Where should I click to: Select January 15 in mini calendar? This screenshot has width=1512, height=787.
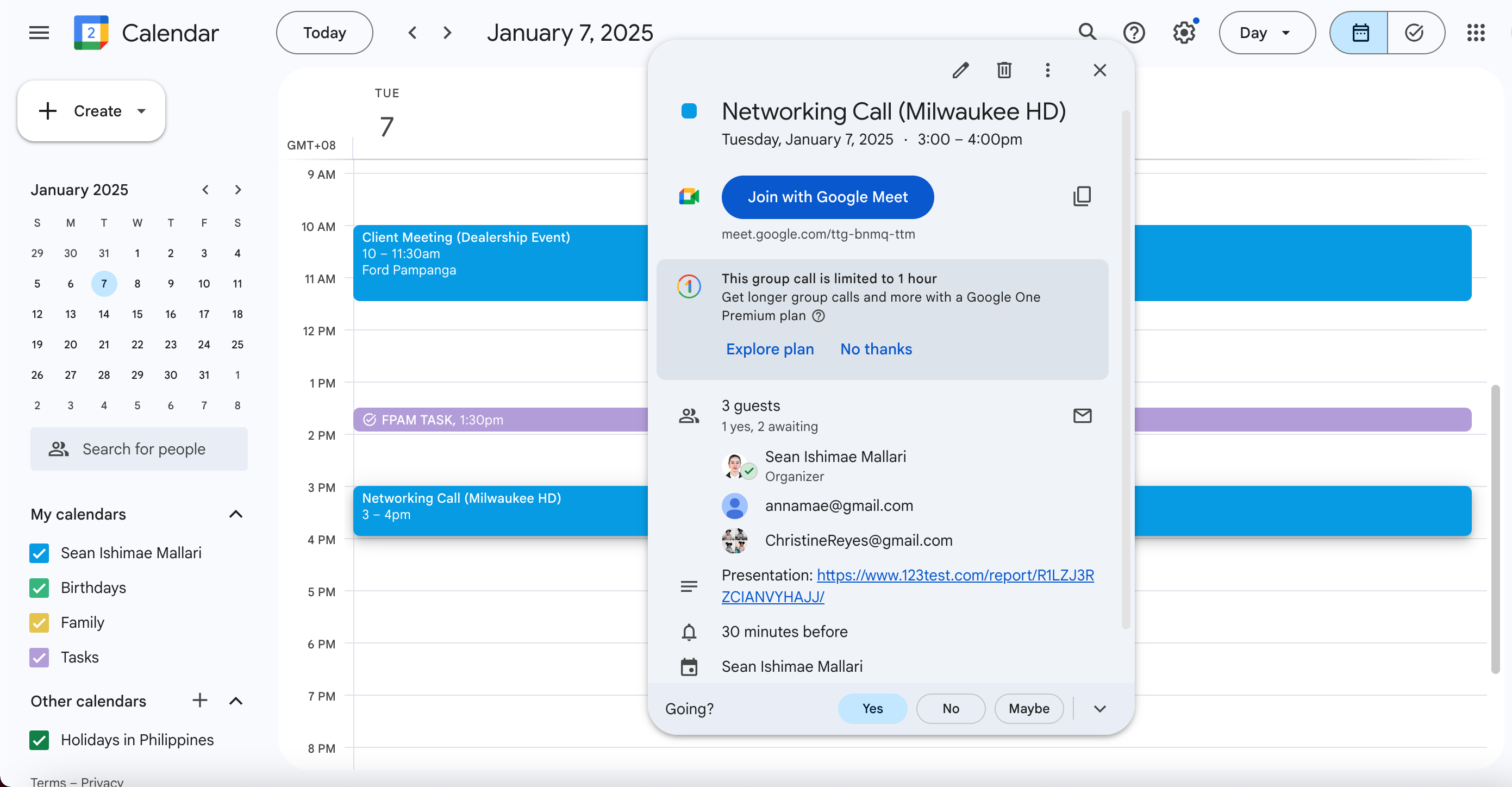click(x=138, y=314)
